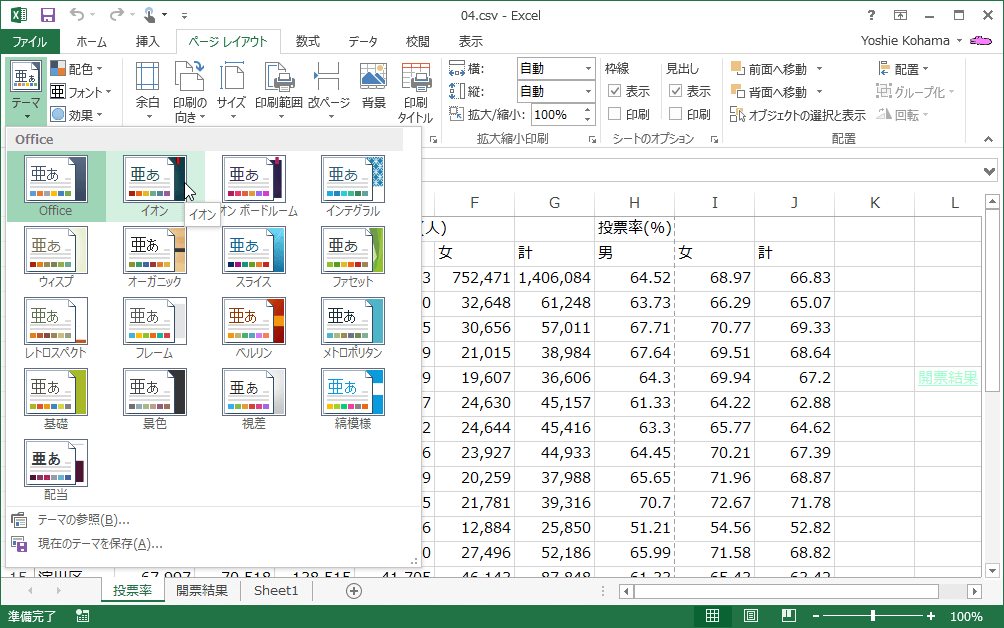1004x628 pixels.
Task: Click the zoom slider handle
Action: (873, 616)
